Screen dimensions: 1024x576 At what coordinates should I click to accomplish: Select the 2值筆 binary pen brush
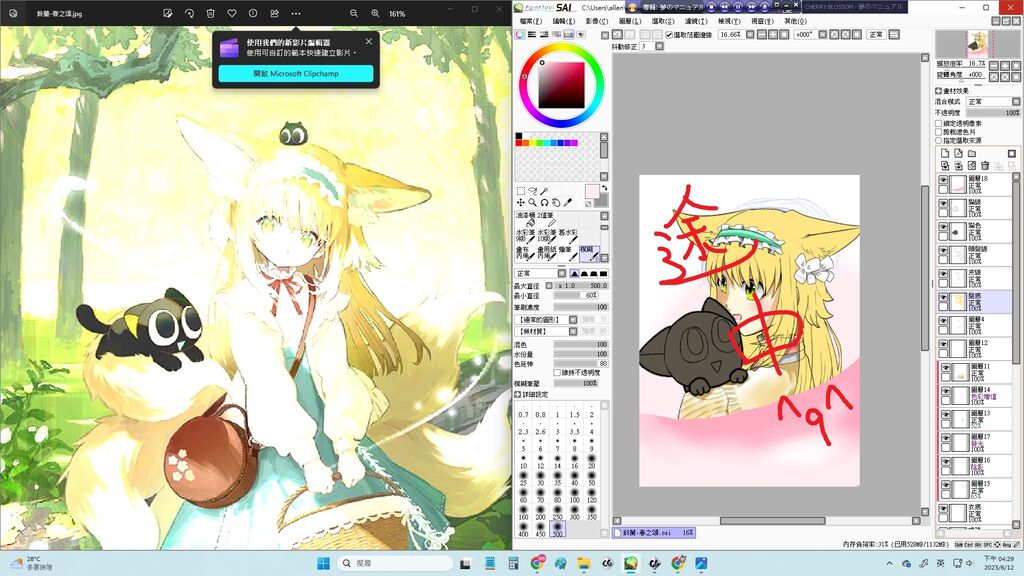pos(546,219)
